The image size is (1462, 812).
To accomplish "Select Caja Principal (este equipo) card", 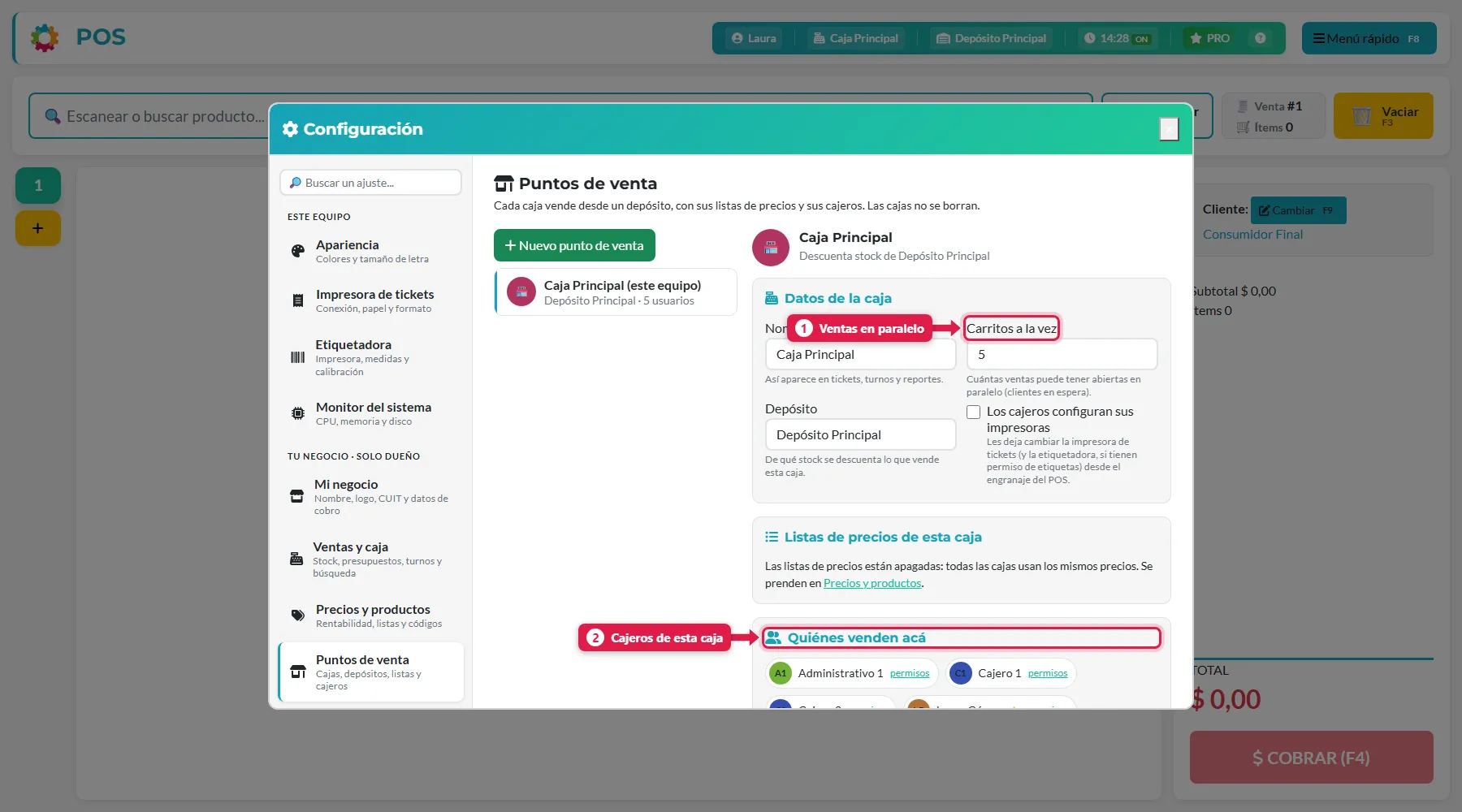I will coord(616,292).
